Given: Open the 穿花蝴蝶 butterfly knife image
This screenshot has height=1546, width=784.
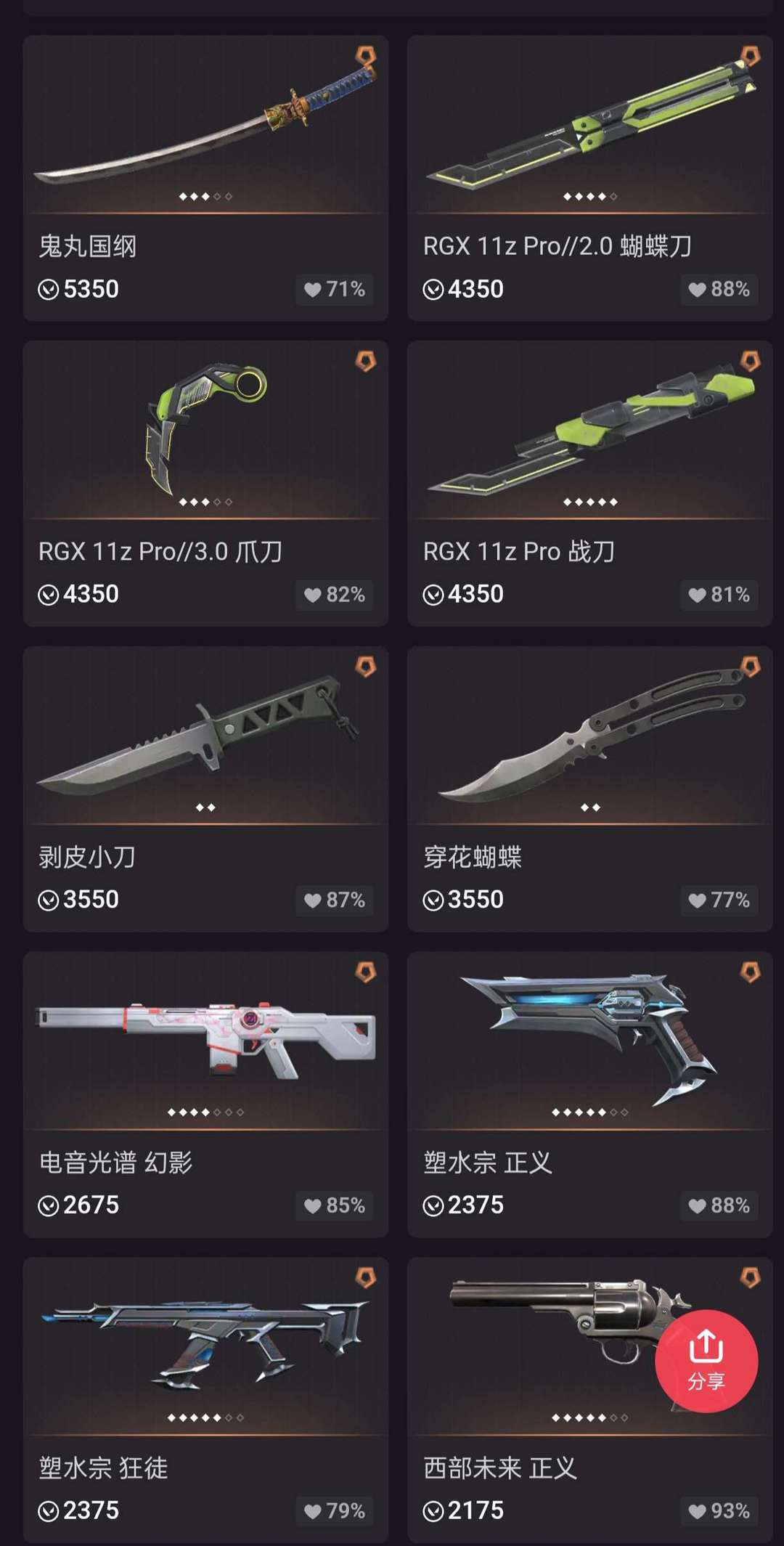Looking at the screenshot, I should (x=590, y=735).
